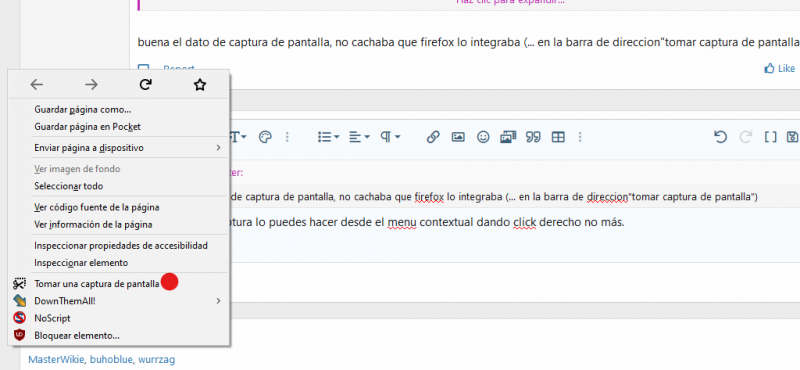
Task: Click the Like thumbs-up icon
Action: [x=769, y=68]
